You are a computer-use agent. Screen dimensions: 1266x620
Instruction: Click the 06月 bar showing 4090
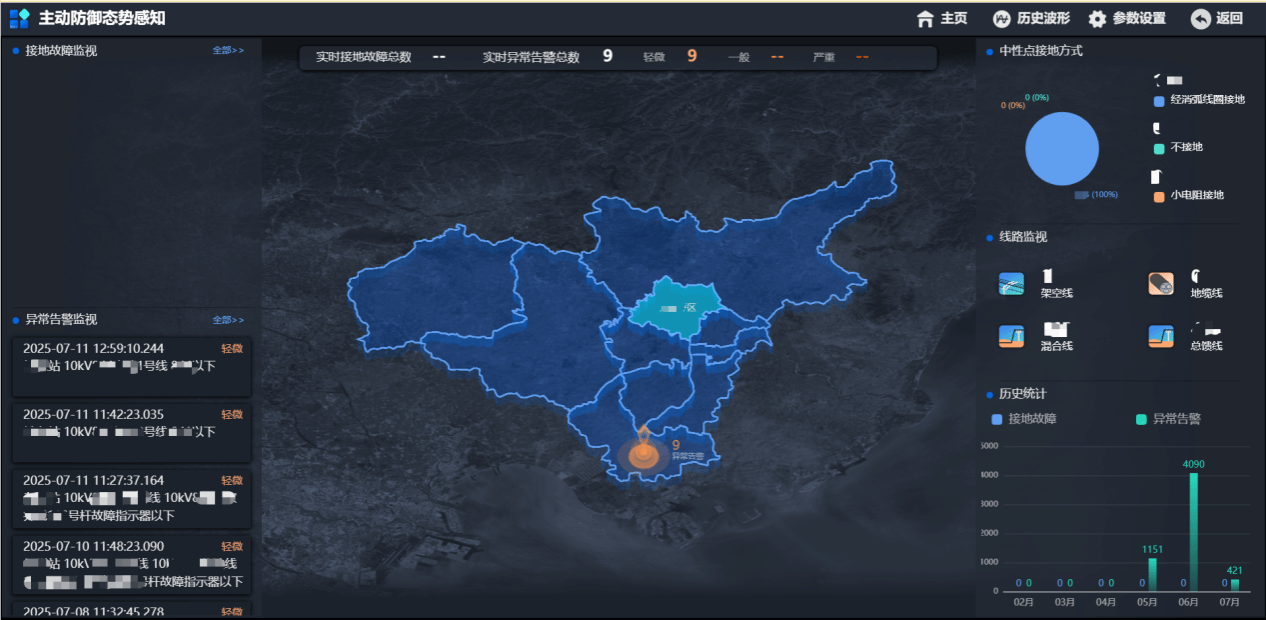1193,530
